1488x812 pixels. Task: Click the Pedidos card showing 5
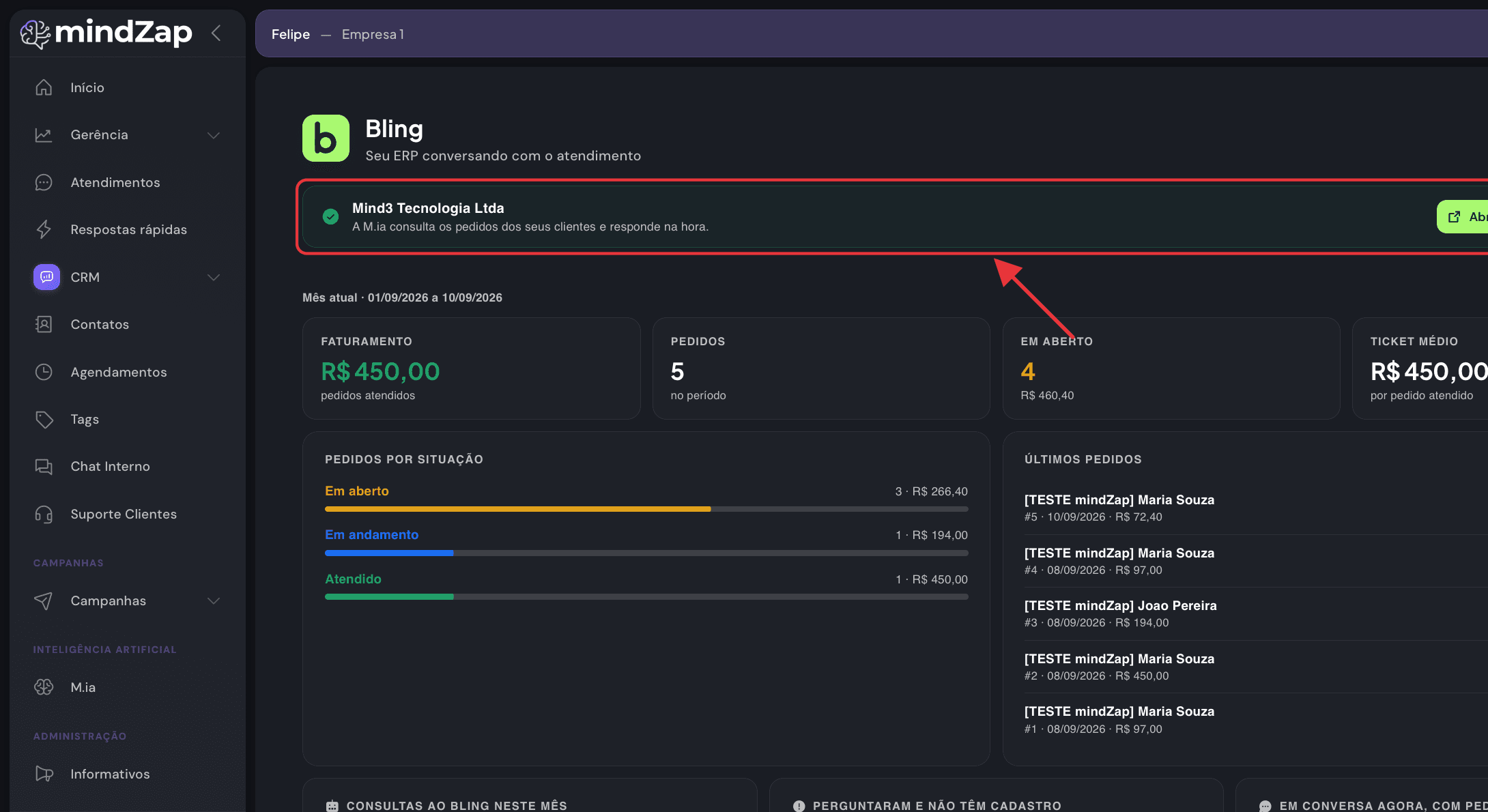point(821,368)
